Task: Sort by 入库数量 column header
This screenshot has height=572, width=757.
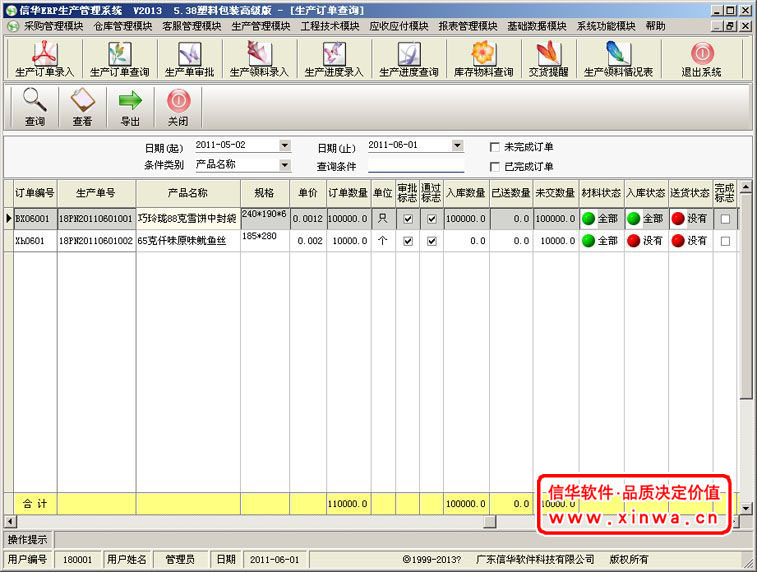Action: click(466, 193)
